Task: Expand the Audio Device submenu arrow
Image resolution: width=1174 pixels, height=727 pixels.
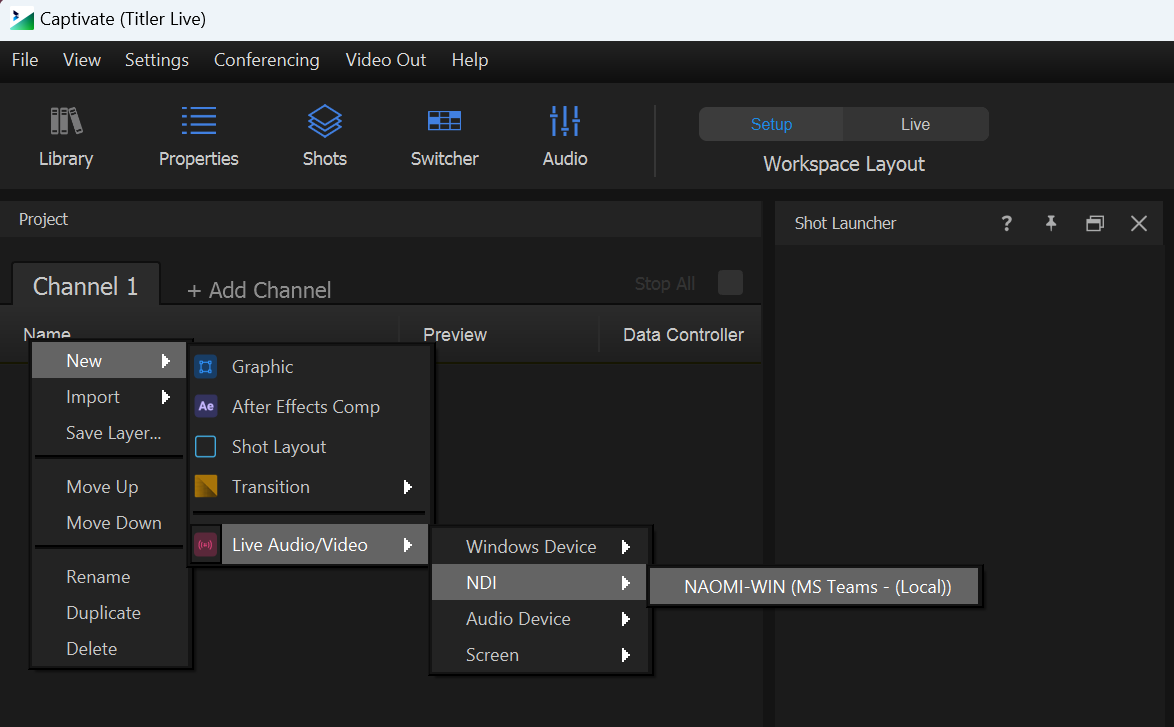Action: (x=625, y=619)
